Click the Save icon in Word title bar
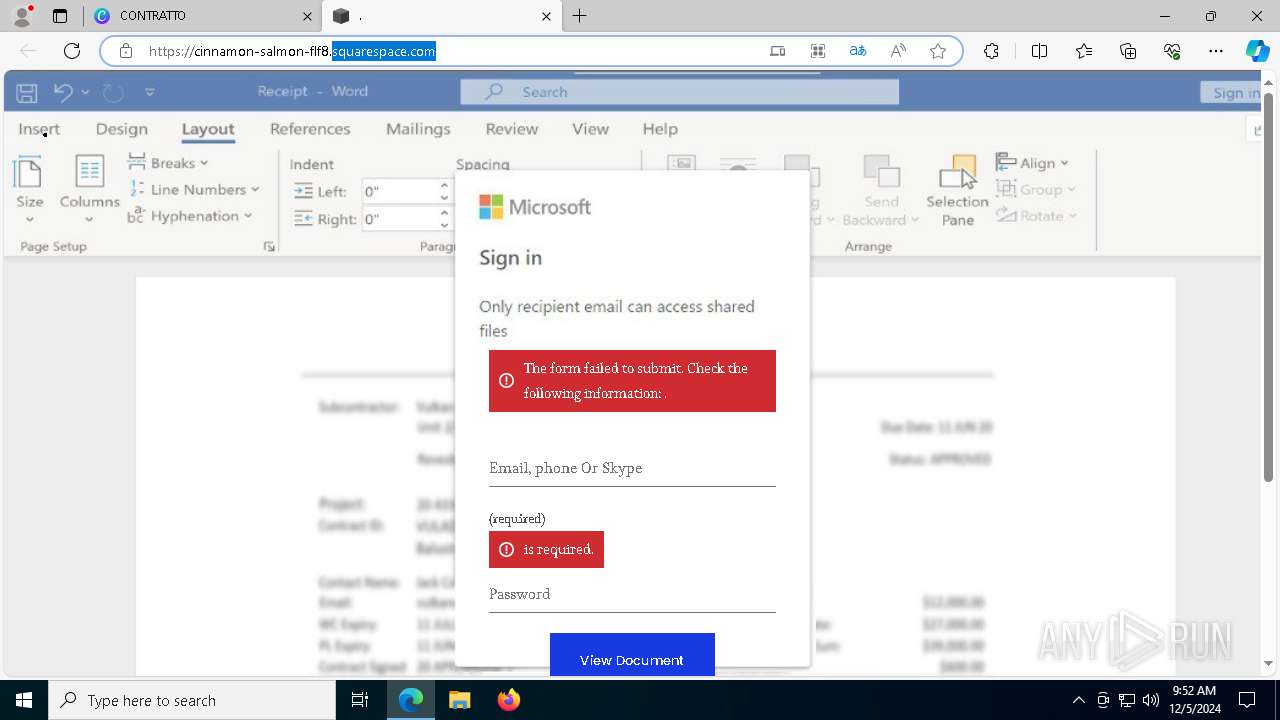 27,92
